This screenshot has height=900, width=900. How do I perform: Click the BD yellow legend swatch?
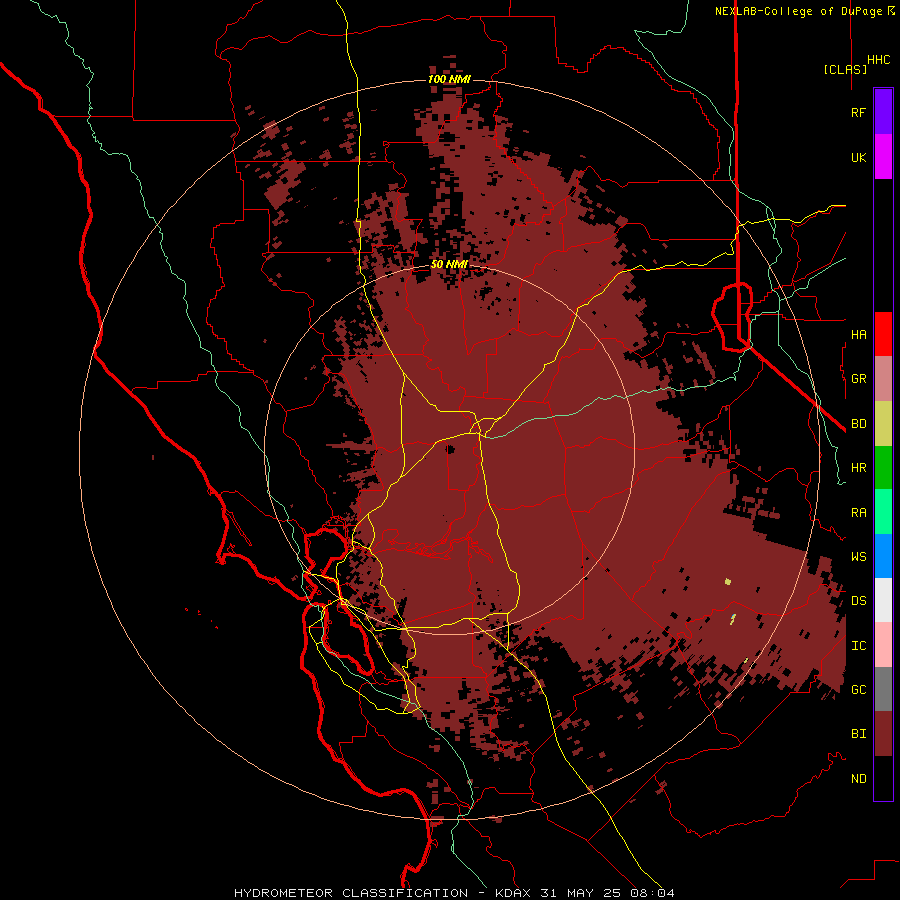(883, 424)
